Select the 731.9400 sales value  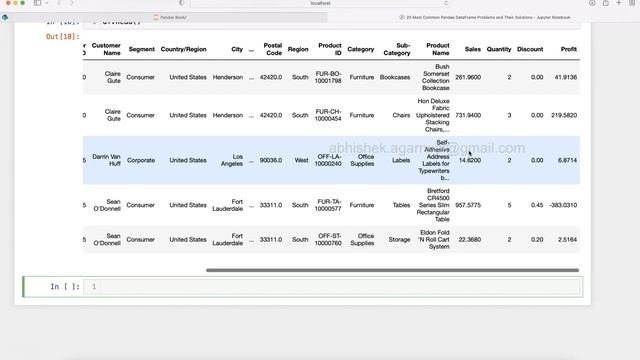468,115
